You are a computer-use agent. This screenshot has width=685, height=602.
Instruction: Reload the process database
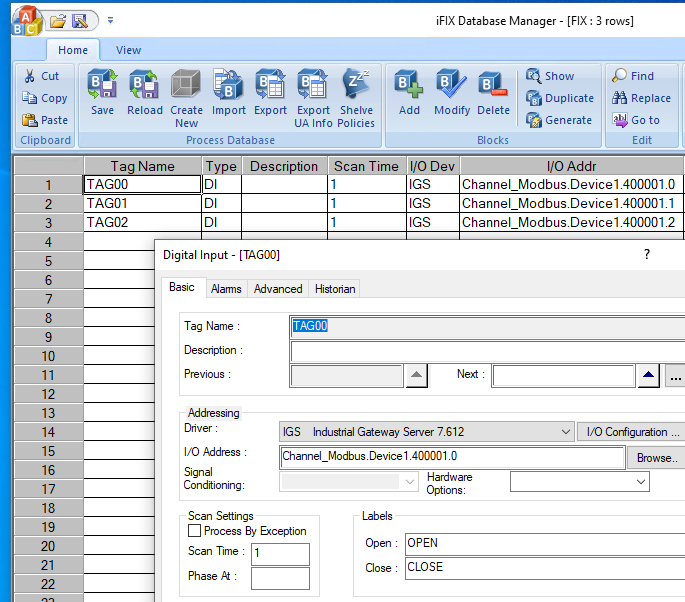145,92
